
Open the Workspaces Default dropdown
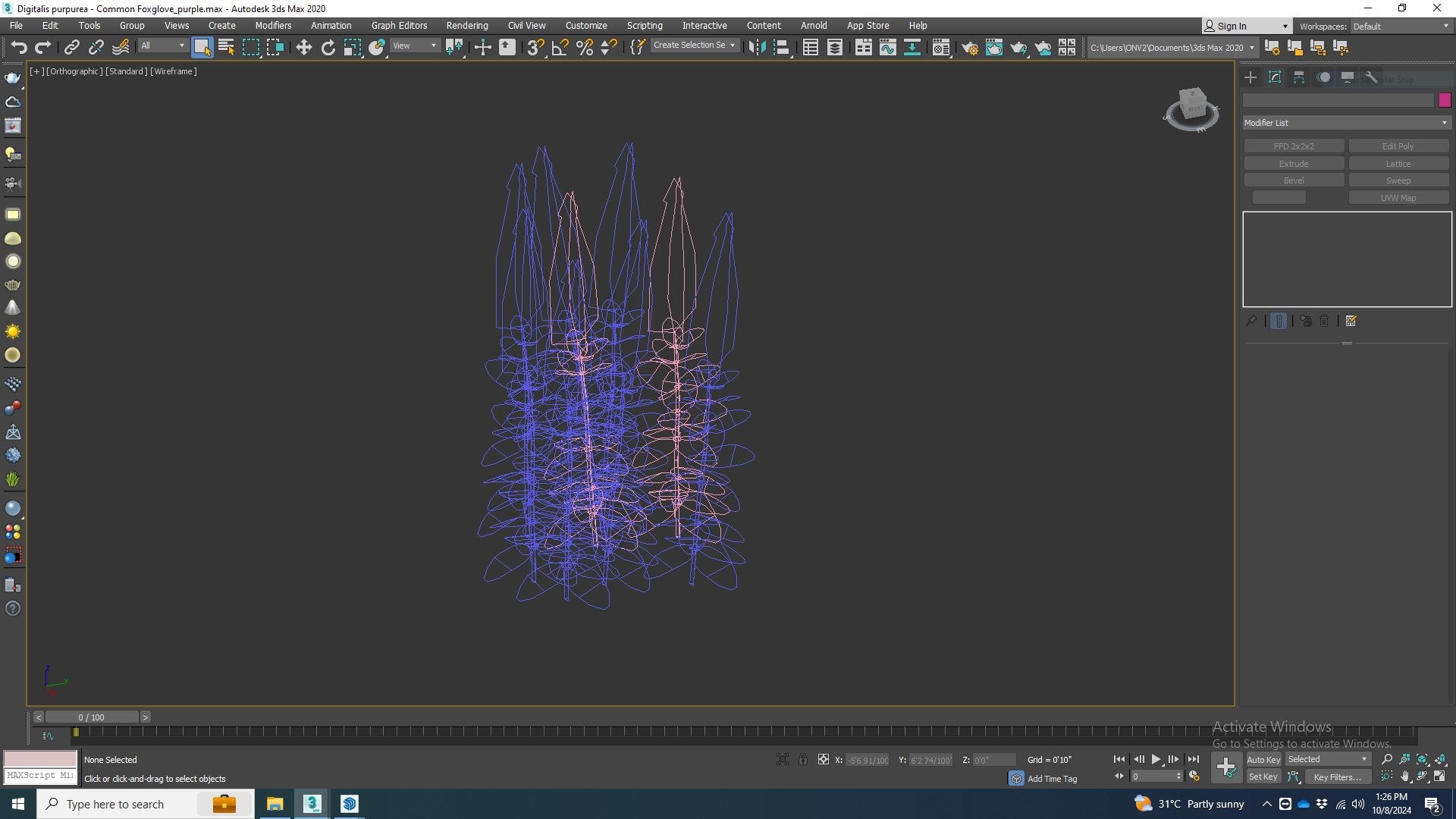click(1401, 26)
